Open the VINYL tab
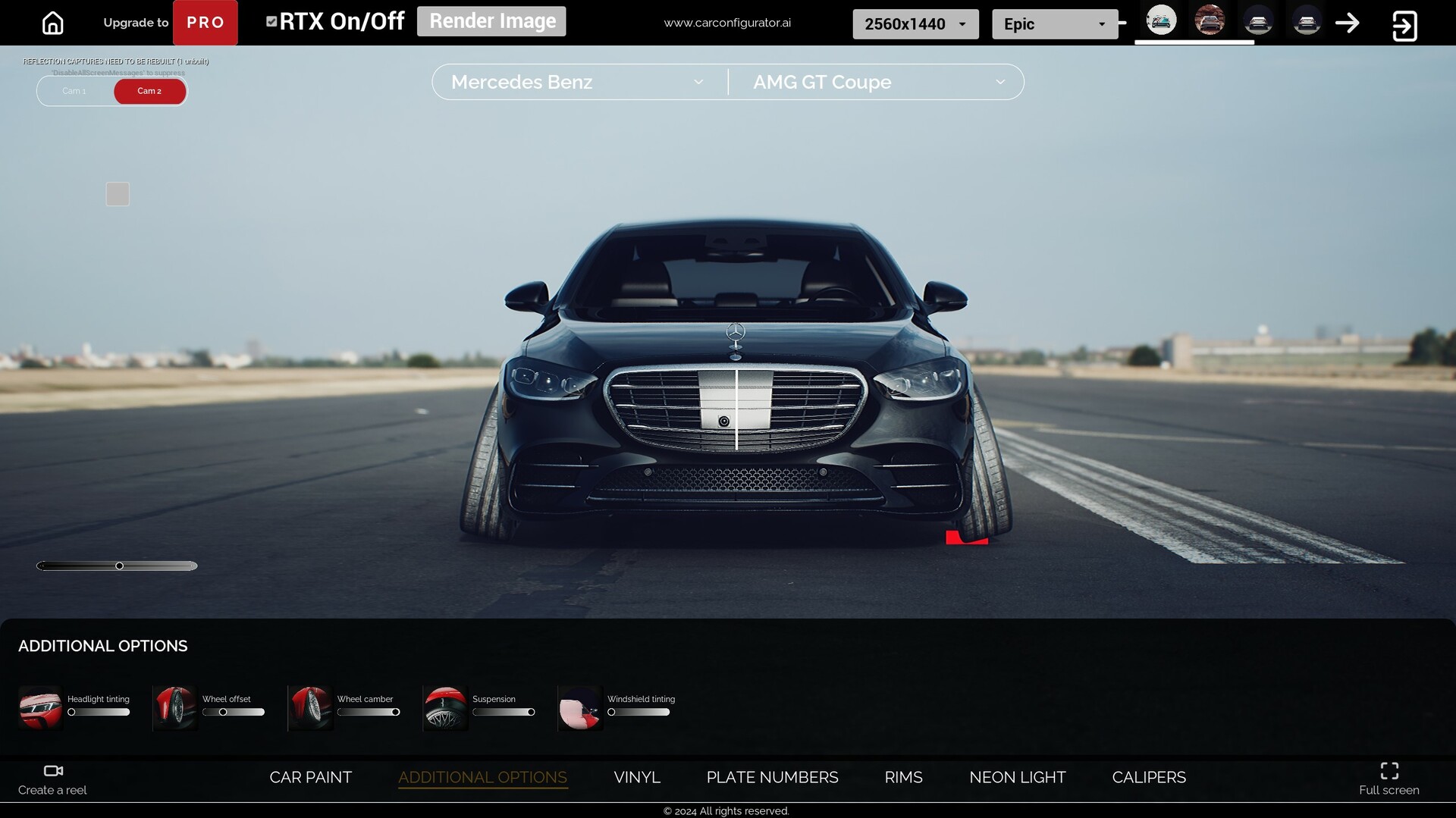The height and width of the screenshot is (818, 1456). coord(637,777)
